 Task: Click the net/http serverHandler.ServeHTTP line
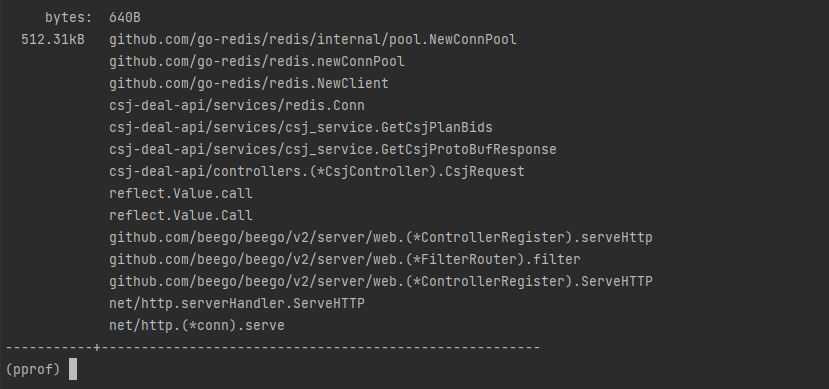tap(236, 303)
